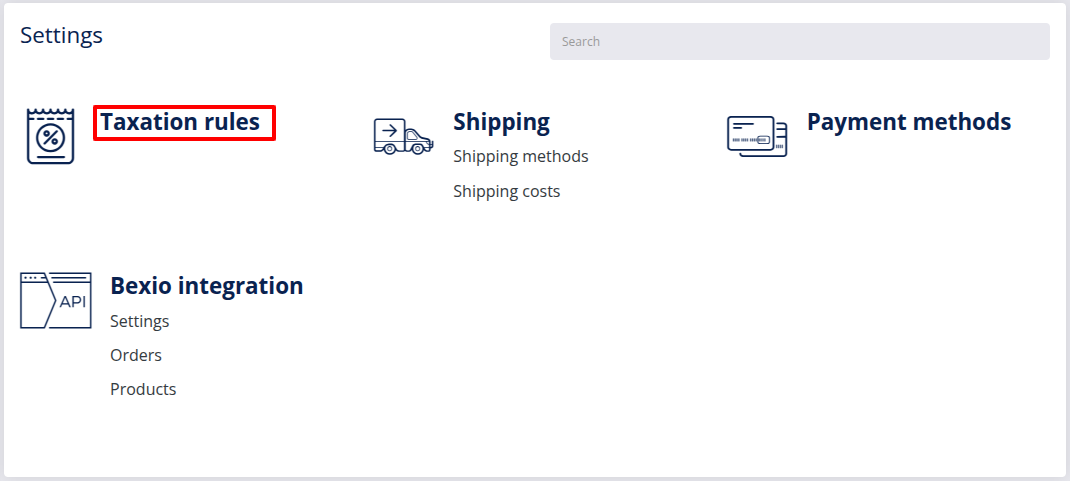Focus the Search settings field
Image resolution: width=1070 pixels, height=481 pixels.
coord(800,42)
